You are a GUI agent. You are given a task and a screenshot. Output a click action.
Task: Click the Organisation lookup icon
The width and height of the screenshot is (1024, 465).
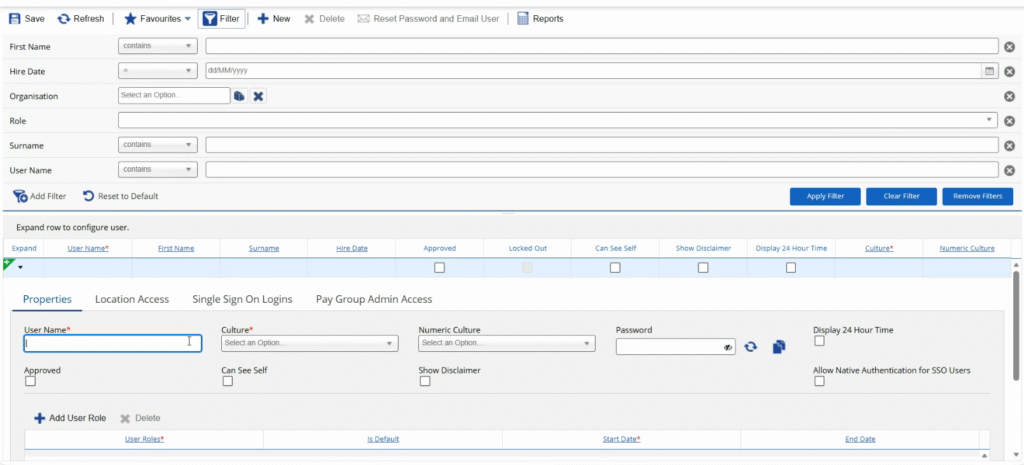click(x=239, y=96)
